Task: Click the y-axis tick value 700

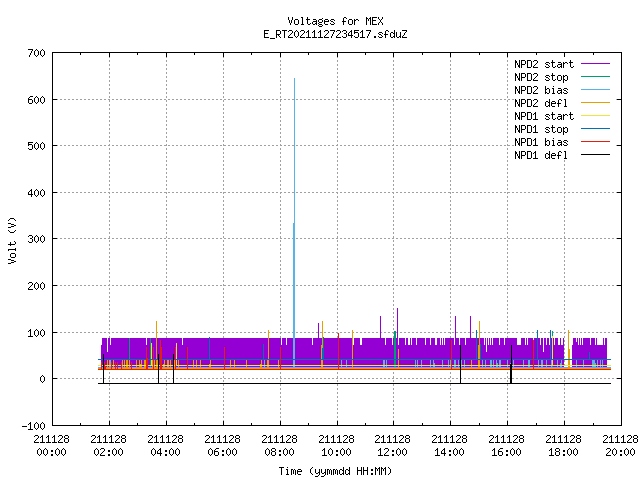Action: 36,53
